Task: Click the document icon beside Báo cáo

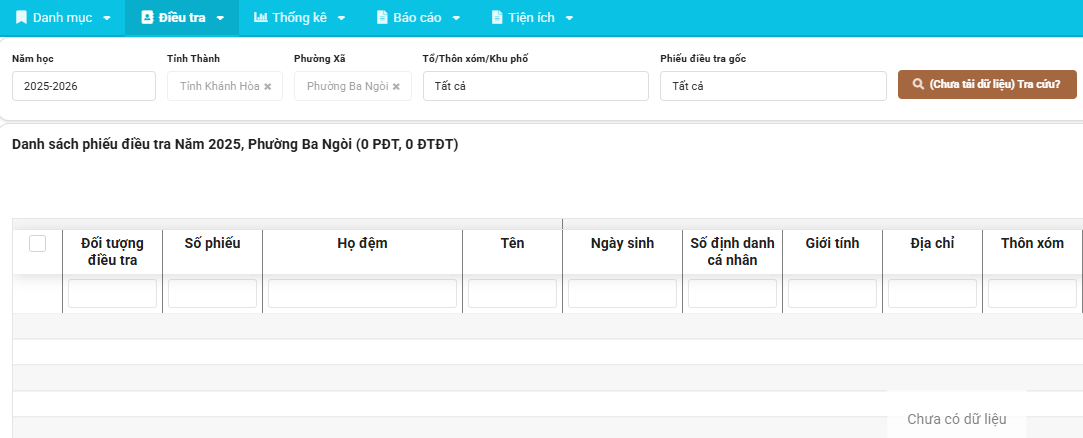Action: [382, 18]
